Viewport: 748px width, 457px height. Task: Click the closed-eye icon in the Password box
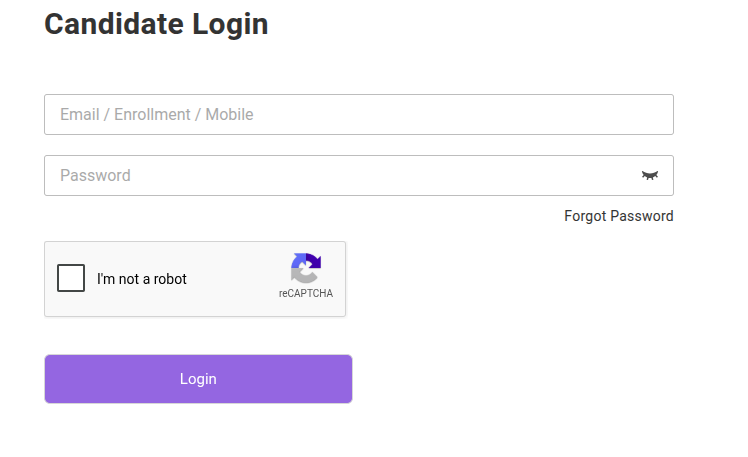(649, 176)
